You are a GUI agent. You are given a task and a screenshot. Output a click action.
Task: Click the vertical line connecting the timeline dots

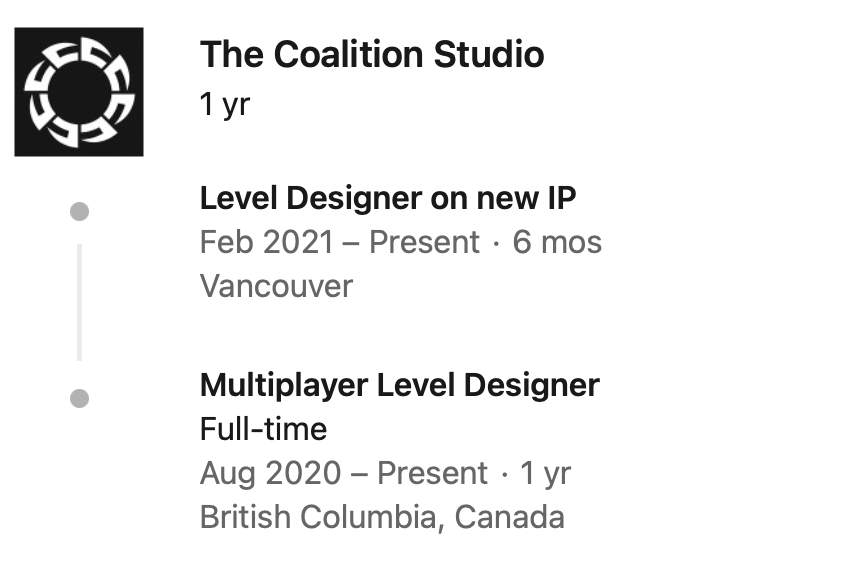tap(80, 301)
